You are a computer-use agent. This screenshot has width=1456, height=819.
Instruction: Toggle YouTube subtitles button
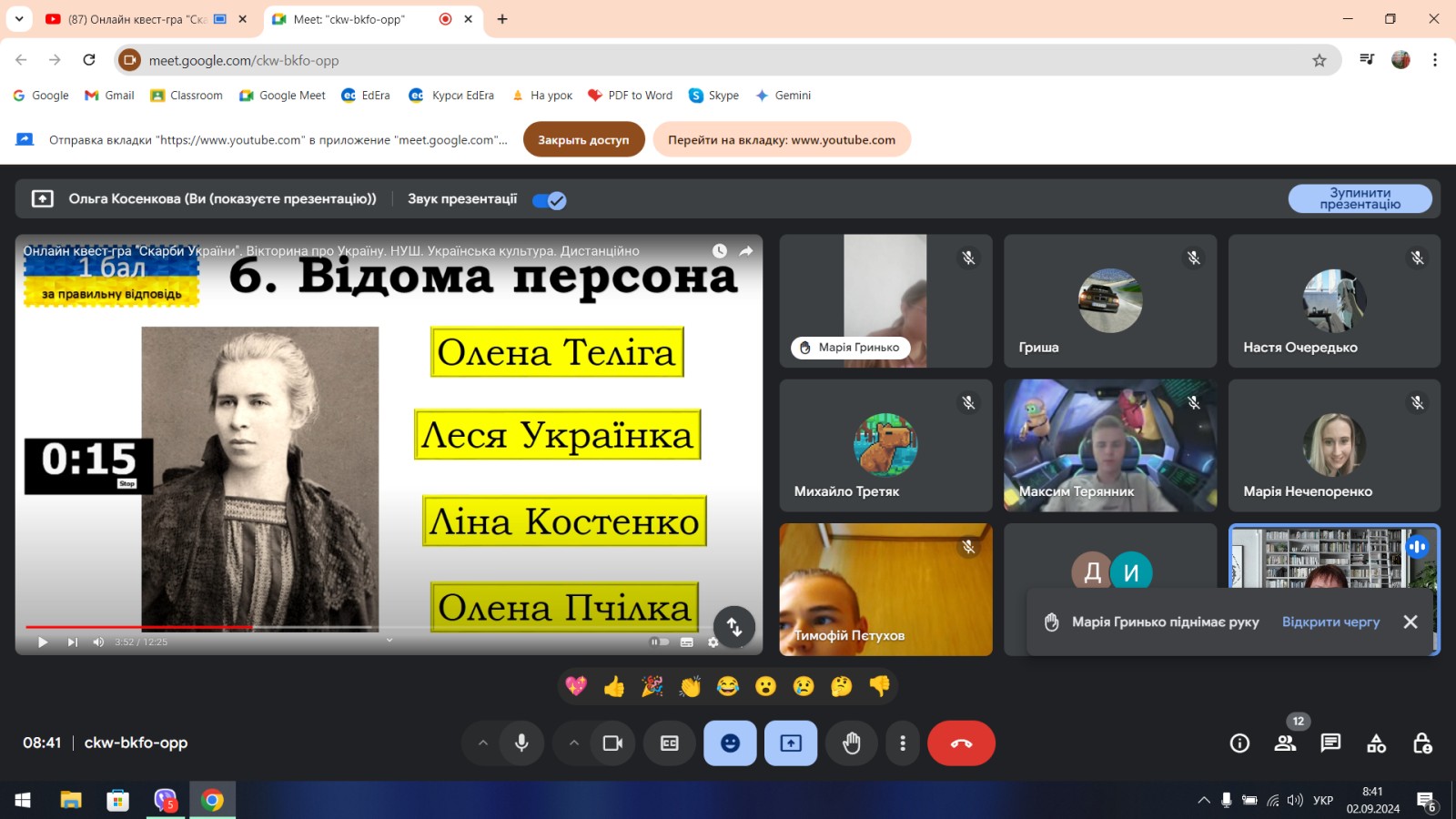687,642
